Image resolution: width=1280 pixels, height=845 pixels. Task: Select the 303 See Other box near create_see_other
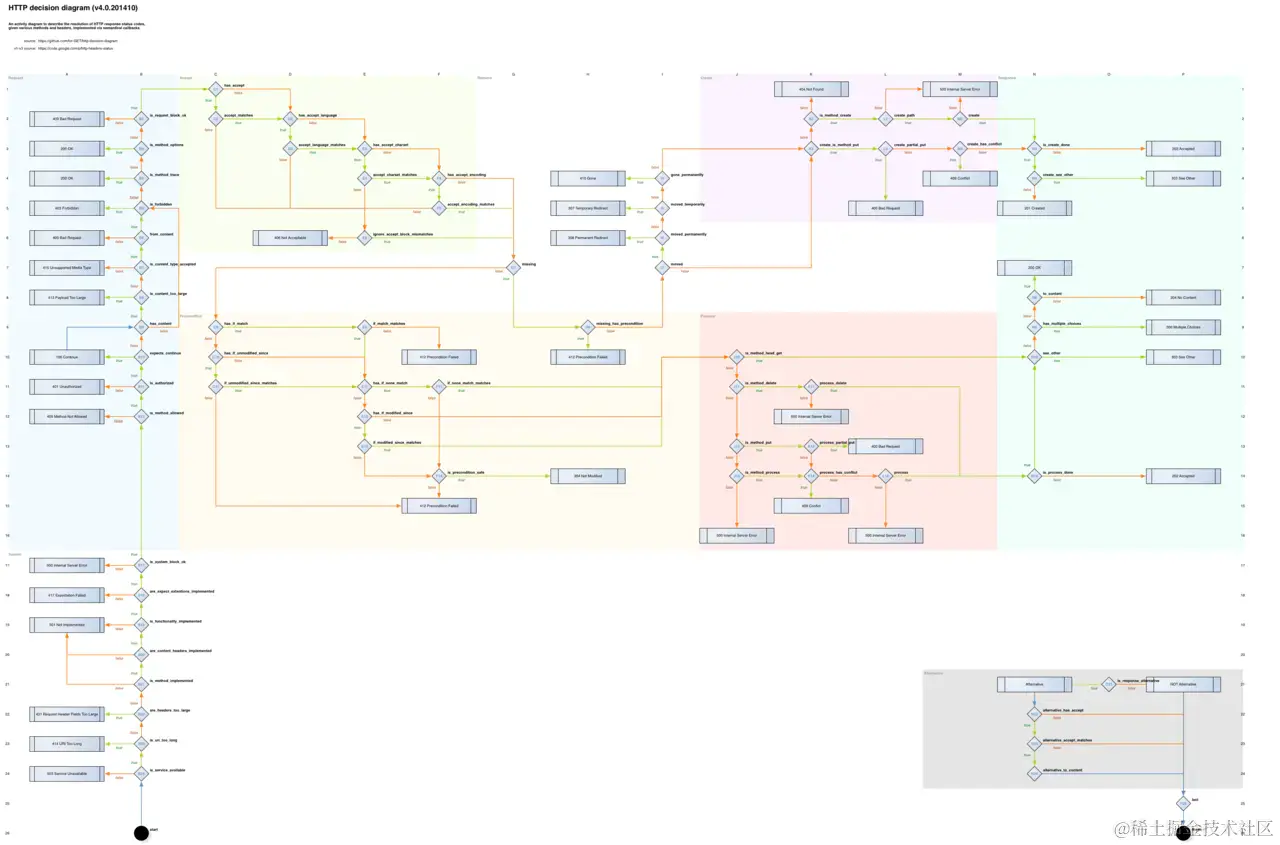pyautogui.click(x=1183, y=178)
